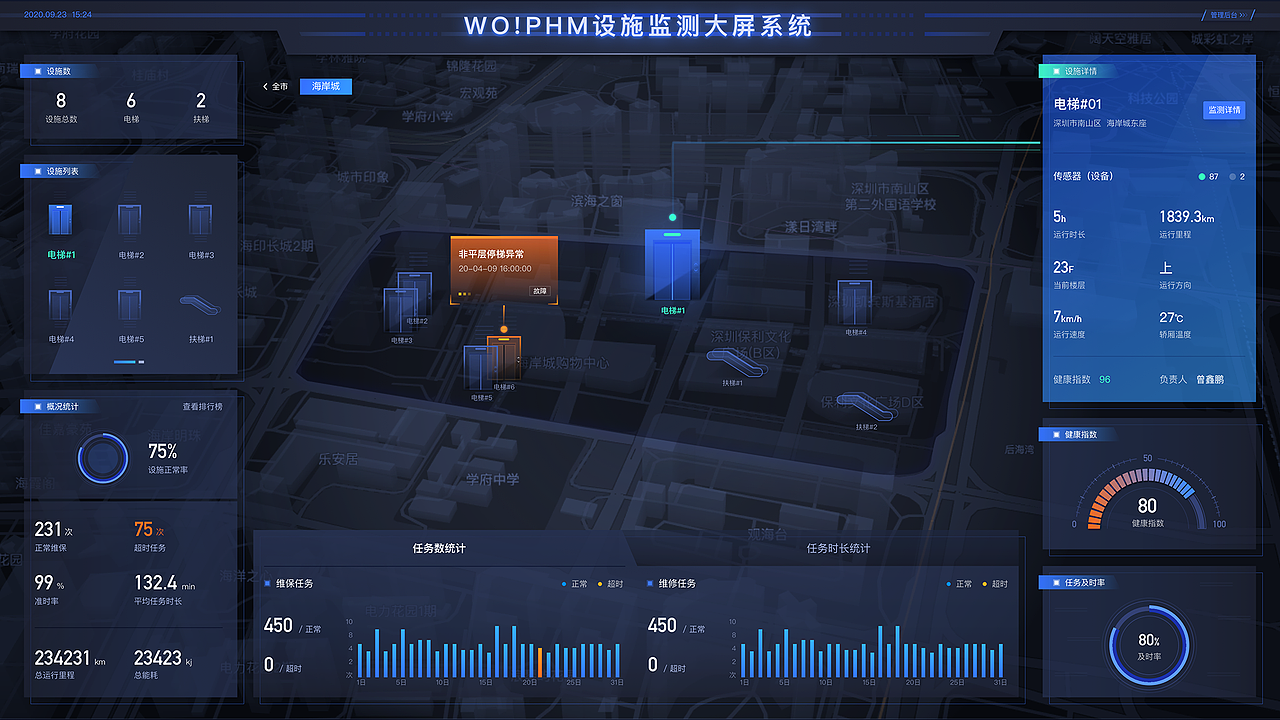Click the 设施数 panel header icon
The width and height of the screenshot is (1280, 720).
(37, 71)
